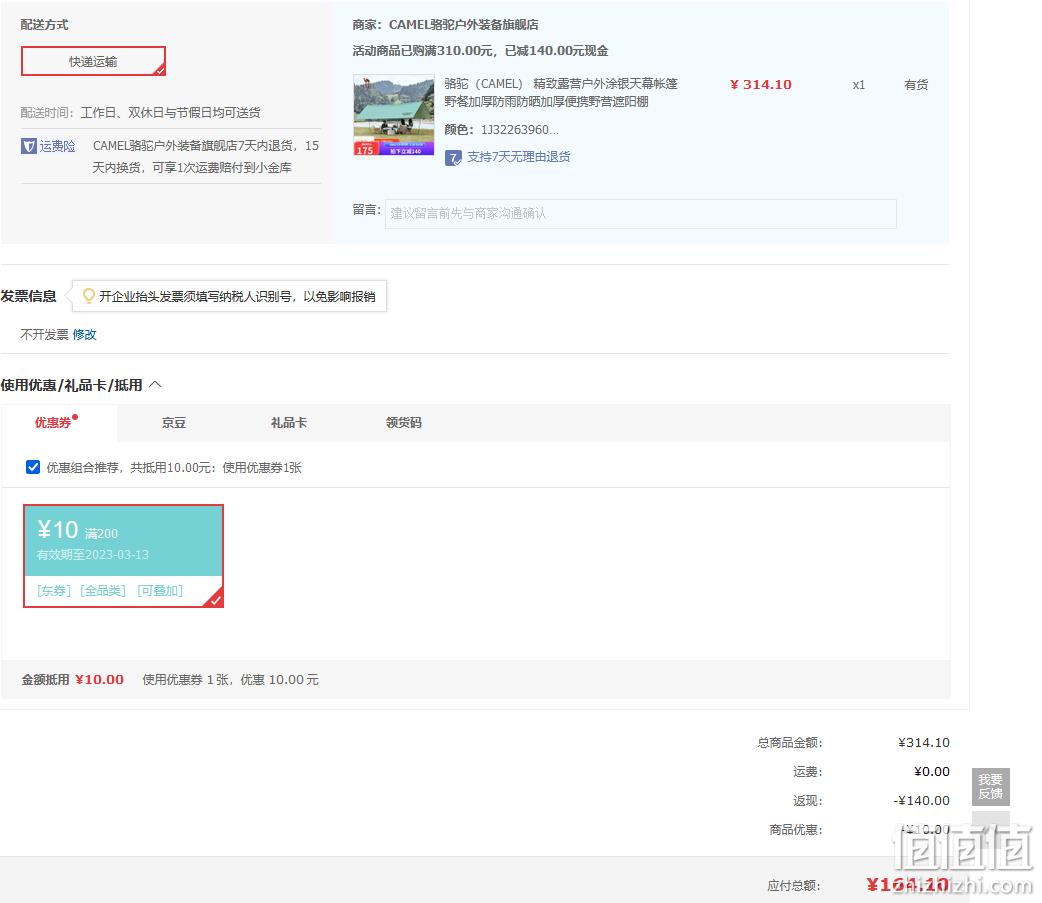Switch to the 京豆 tab
The image size is (1042, 903).
[x=174, y=423]
